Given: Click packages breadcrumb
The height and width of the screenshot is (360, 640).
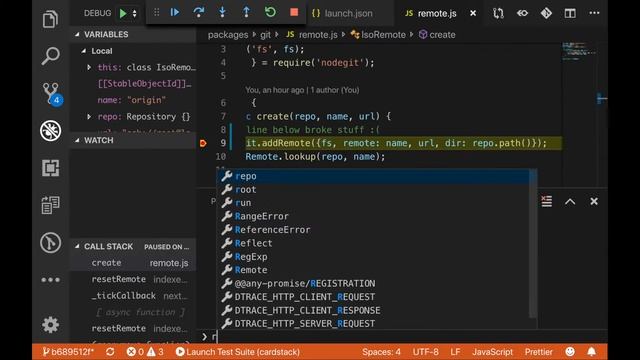Looking at the screenshot, I should click(x=228, y=35).
